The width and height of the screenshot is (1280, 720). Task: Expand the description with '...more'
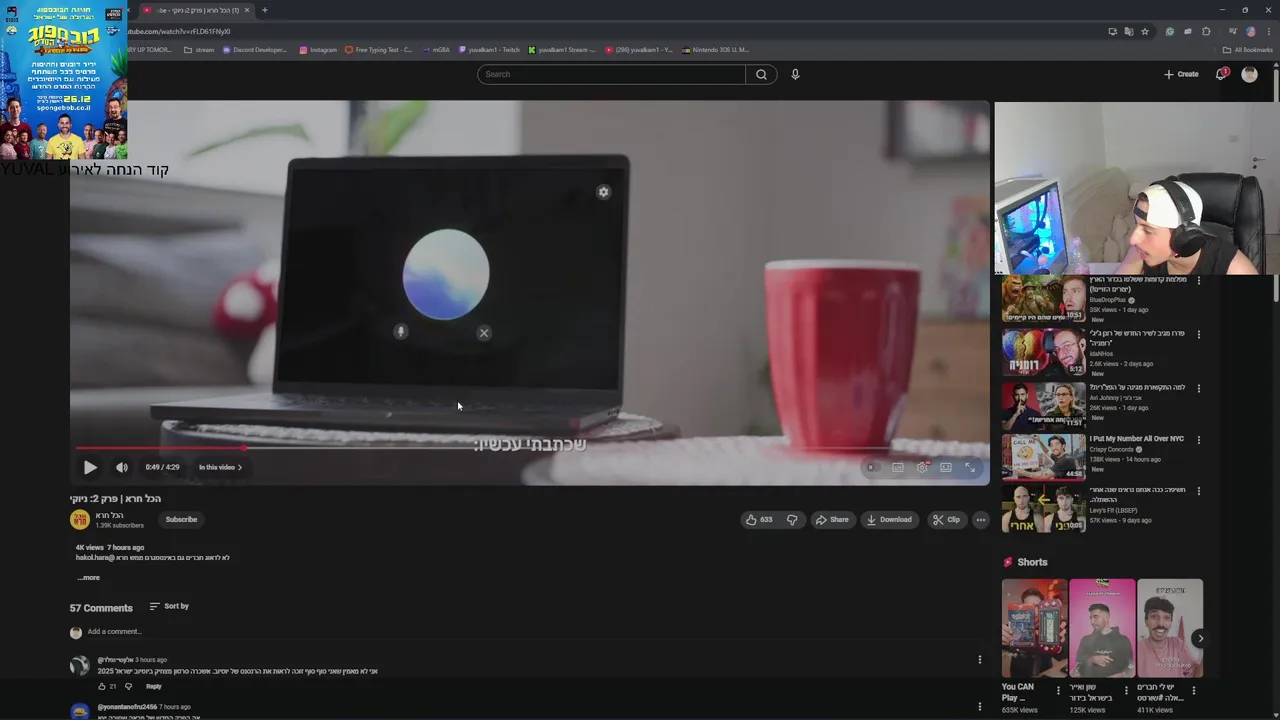click(89, 577)
